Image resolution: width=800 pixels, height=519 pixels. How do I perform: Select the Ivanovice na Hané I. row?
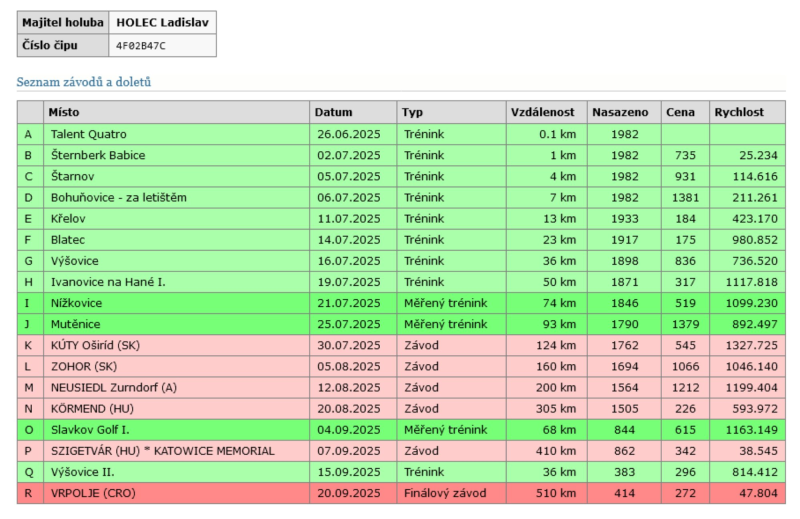click(x=108, y=282)
